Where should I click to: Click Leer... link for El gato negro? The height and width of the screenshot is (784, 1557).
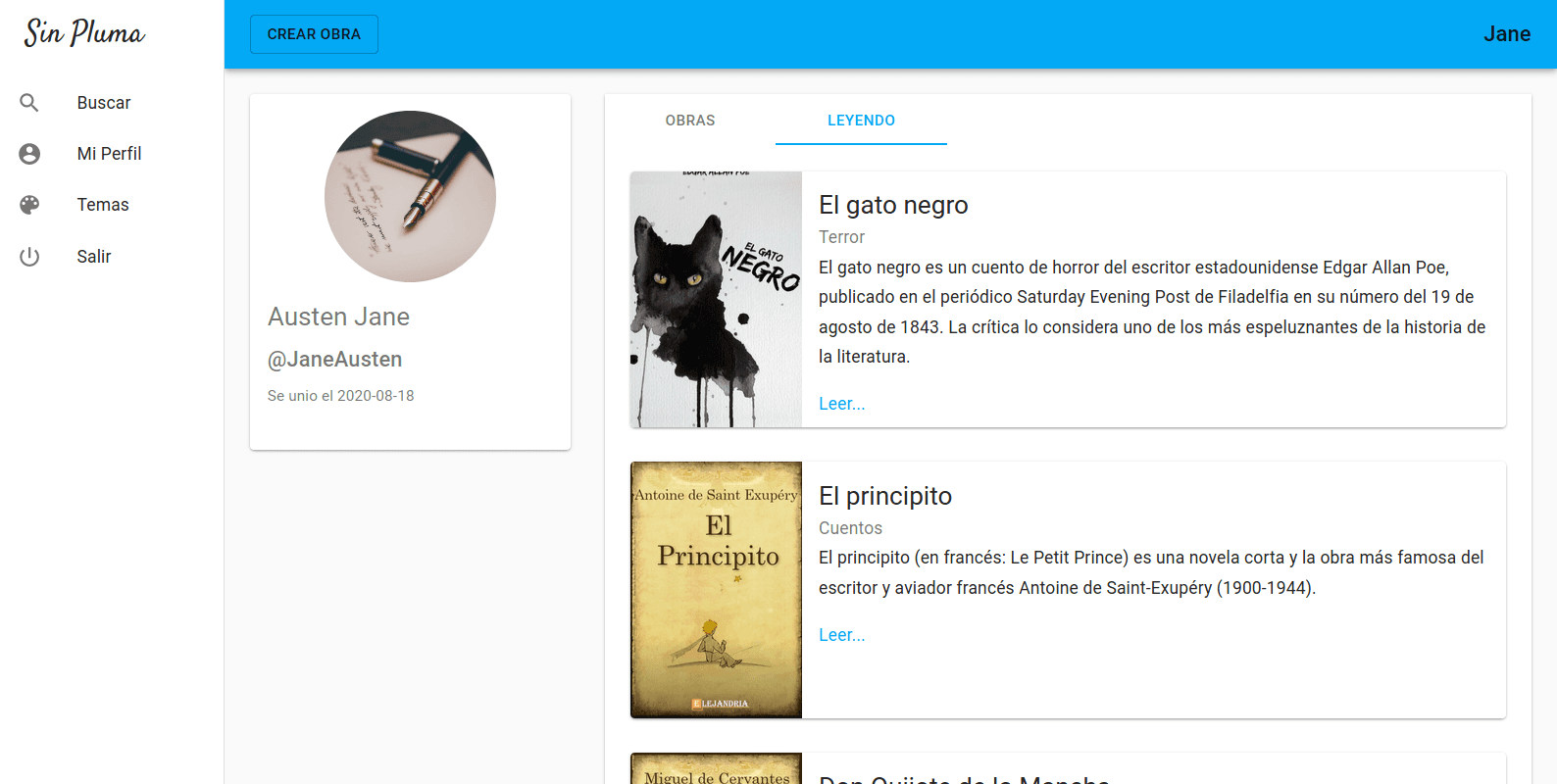842,404
